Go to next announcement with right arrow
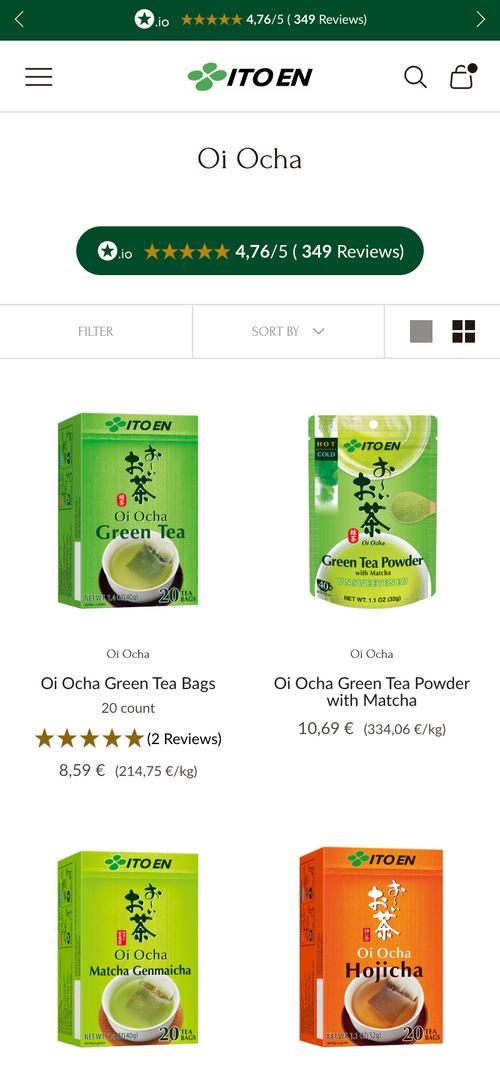This screenshot has height=1078, width=500. (480, 19)
